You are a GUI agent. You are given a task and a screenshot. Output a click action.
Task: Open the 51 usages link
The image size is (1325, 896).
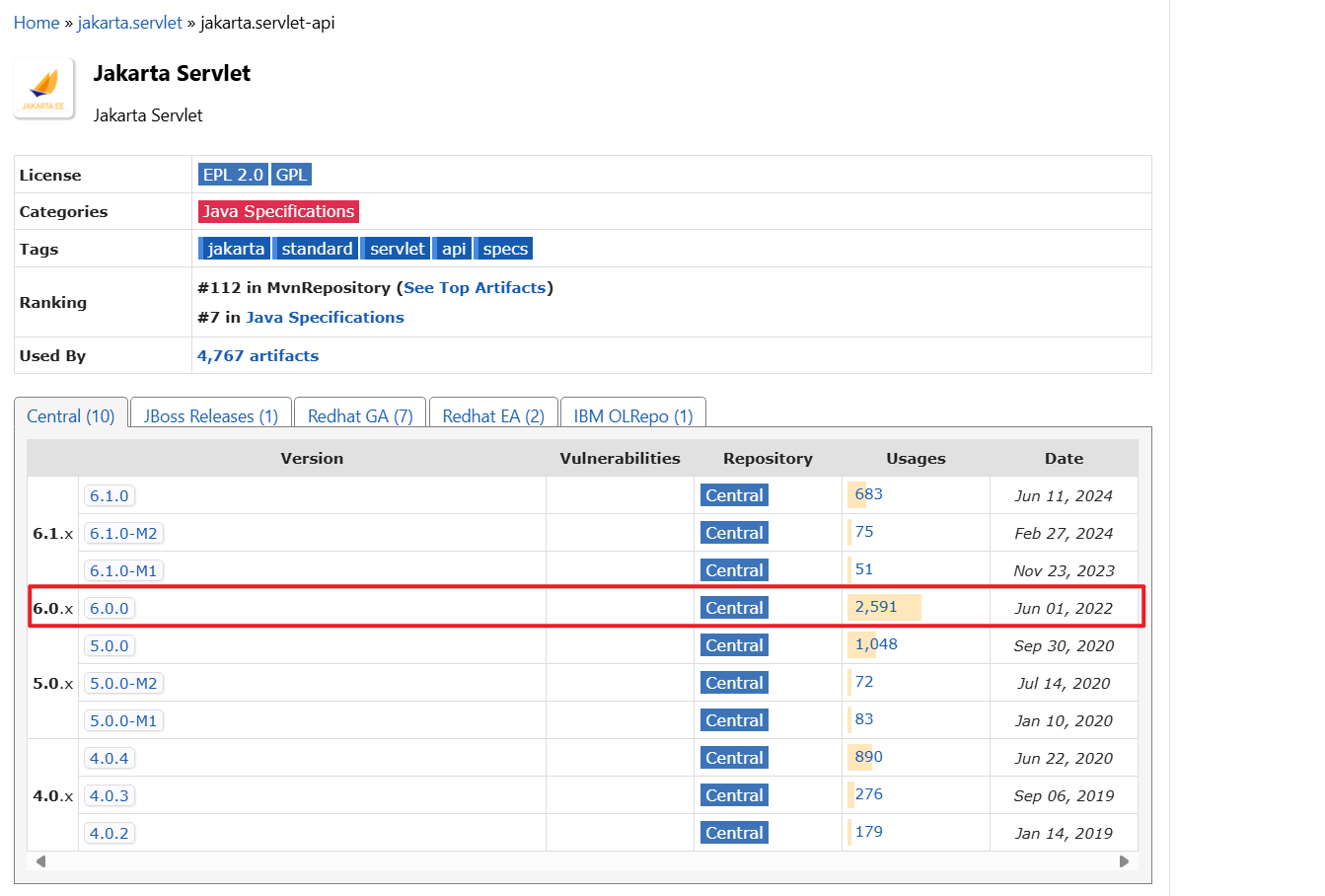click(864, 569)
